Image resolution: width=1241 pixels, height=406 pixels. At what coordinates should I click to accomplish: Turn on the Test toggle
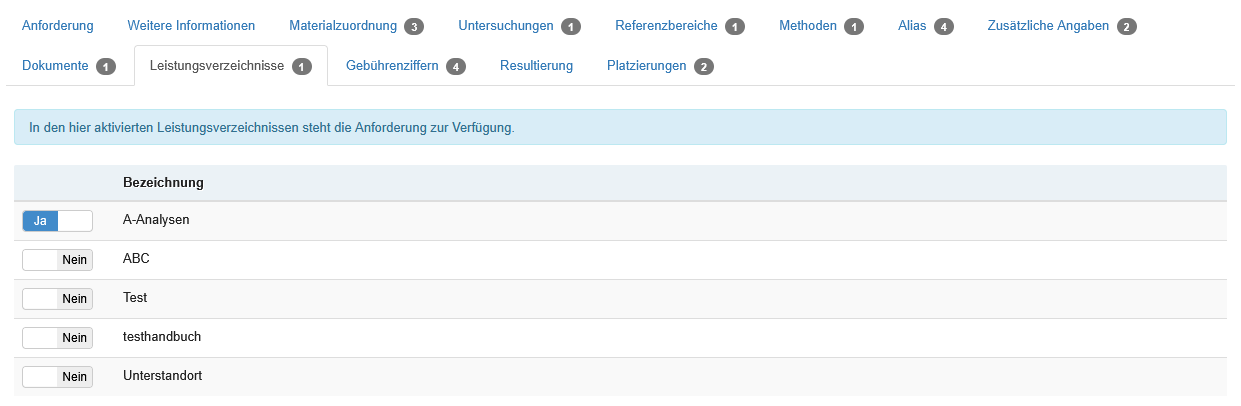click(x=57, y=299)
